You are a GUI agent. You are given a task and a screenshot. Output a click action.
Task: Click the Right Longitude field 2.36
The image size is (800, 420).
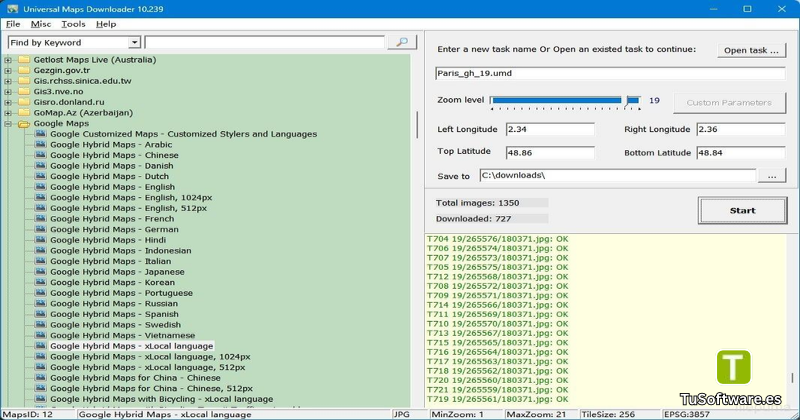point(741,129)
